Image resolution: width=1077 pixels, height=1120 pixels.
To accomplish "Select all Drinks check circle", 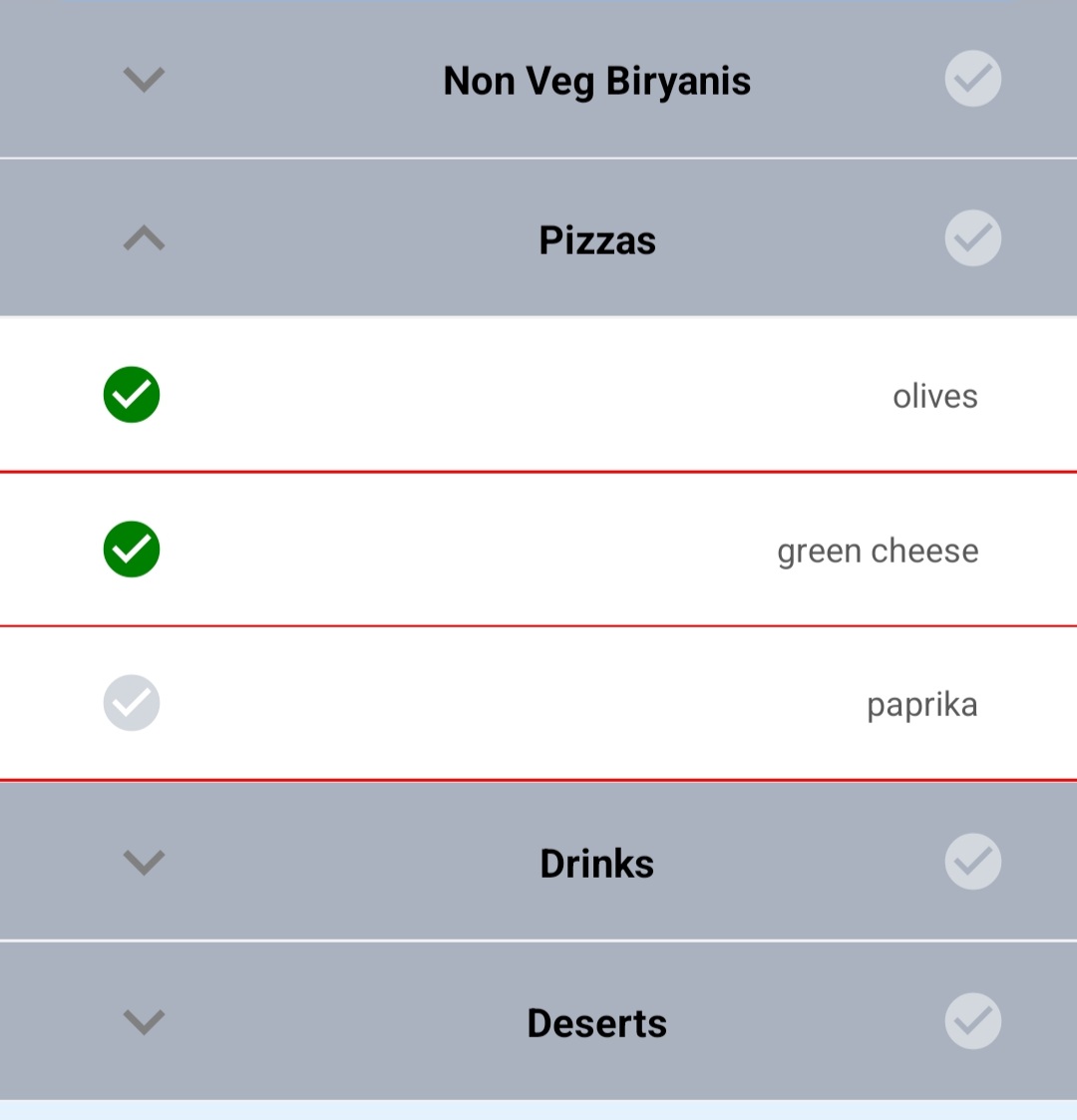I will pyautogui.click(x=972, y=862).
